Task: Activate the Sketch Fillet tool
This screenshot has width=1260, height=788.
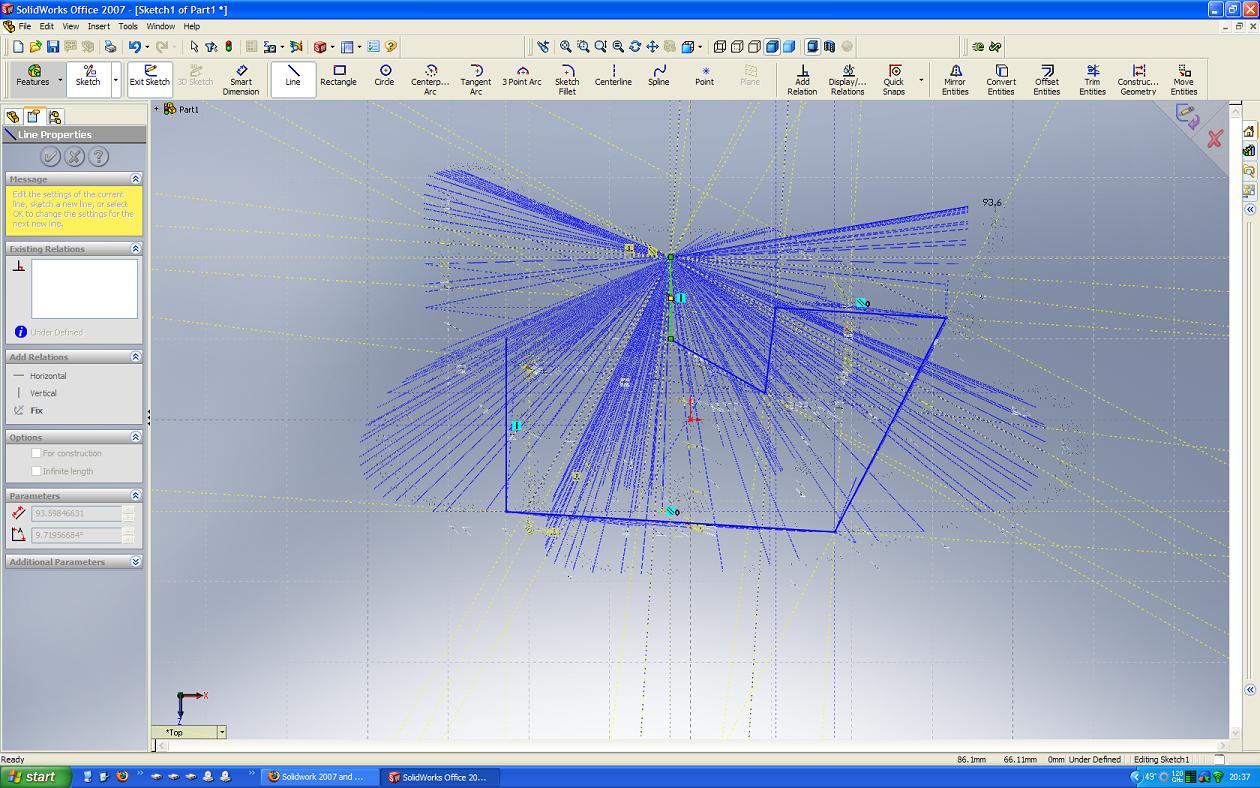Action: (567, 80)
